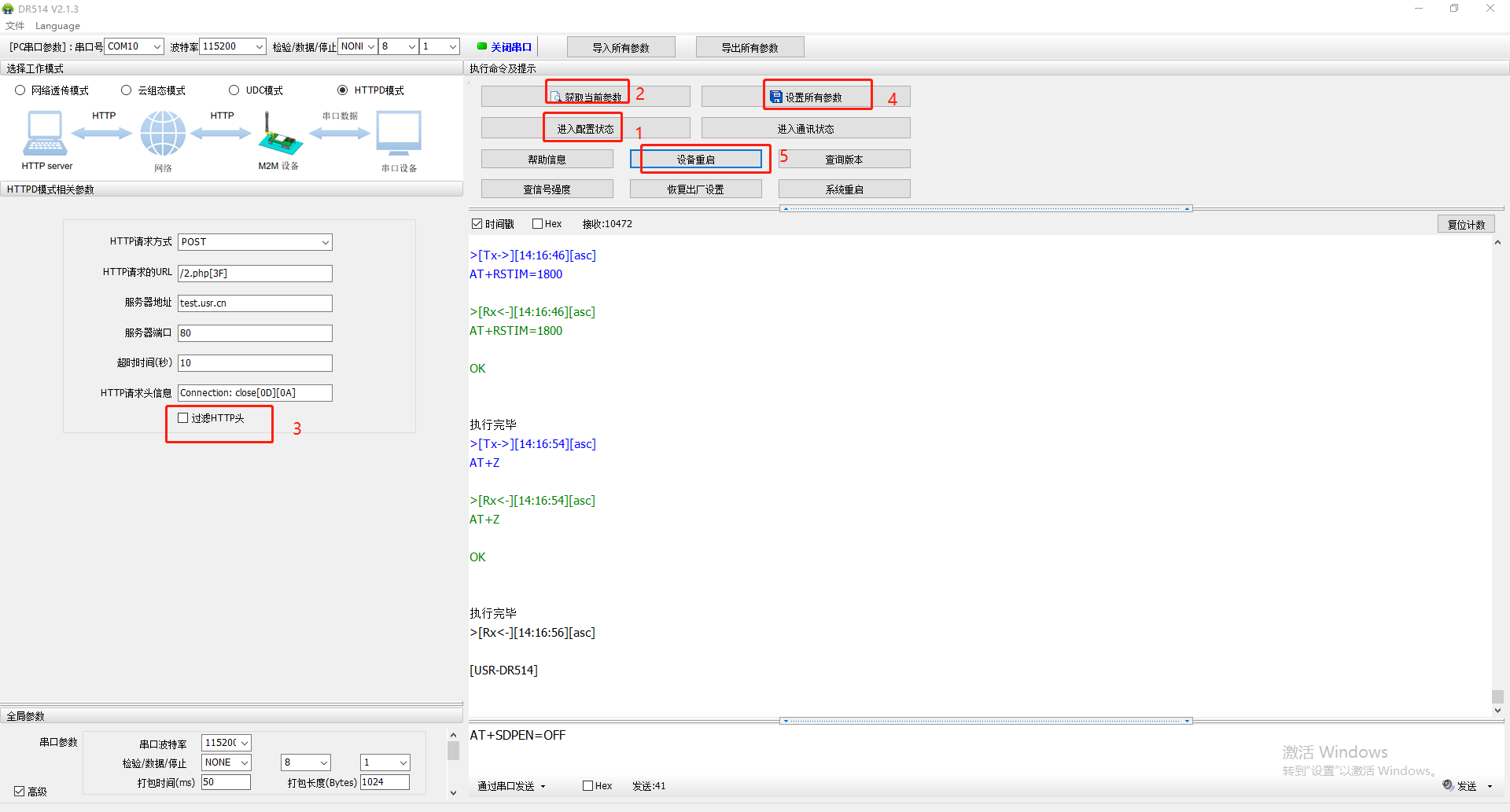The image size is (1510, 812).
Task: Expand the COM10 serial port dropdown
Action: (157, 46)
